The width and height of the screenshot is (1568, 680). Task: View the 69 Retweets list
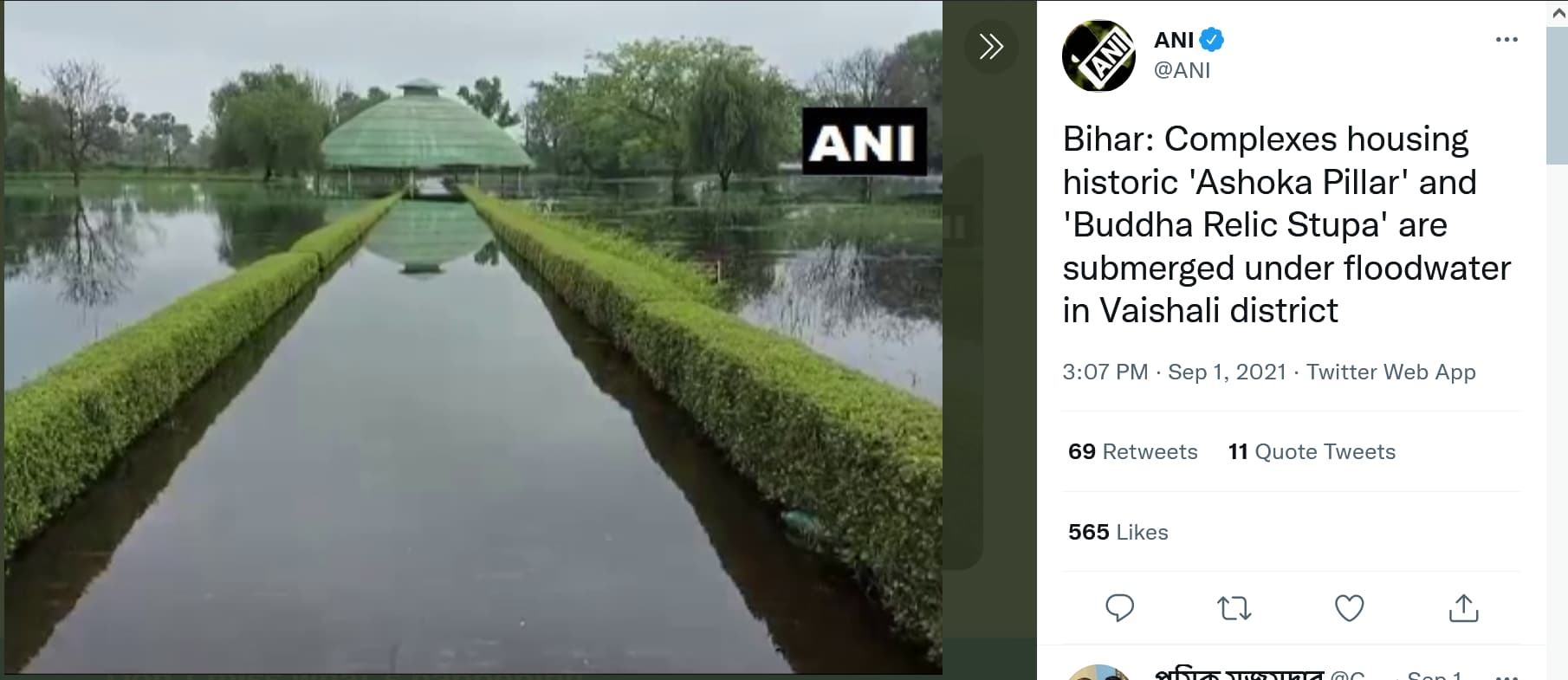coord(1132,451)
